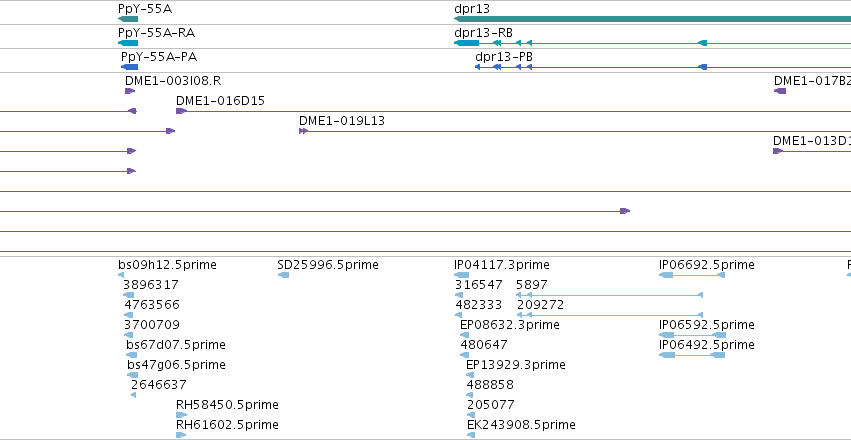Viewport: 851px width, 440px height.
Task: Click the dpr13-PB text label
Action: pyautogui.click(x=504, y=57)
